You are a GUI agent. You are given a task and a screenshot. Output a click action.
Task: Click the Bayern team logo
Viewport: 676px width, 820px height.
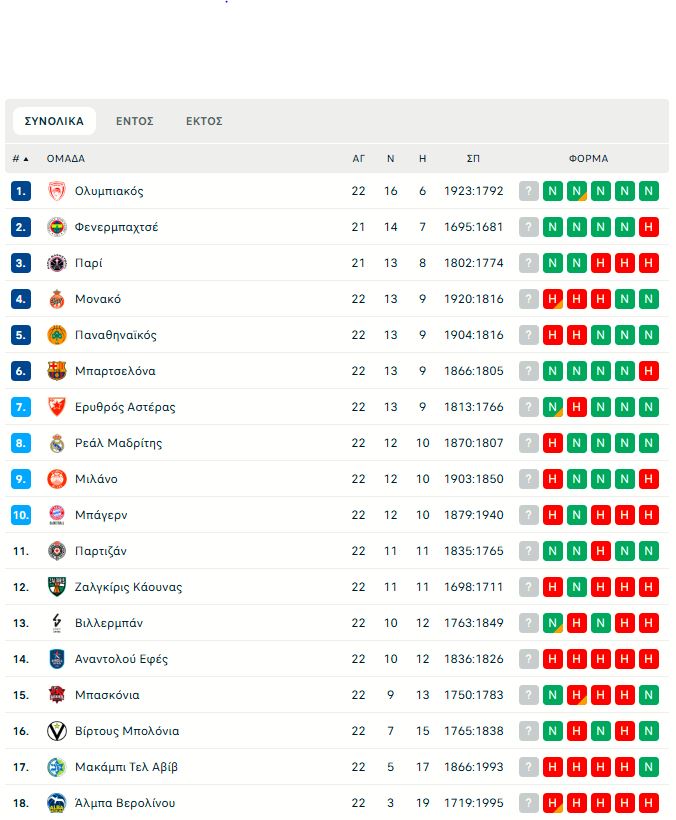(56, 515)
